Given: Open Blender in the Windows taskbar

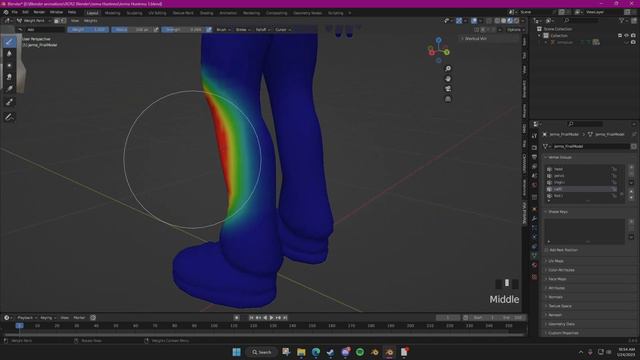Looking at the screenshot, I should click(x=389, y=352).
